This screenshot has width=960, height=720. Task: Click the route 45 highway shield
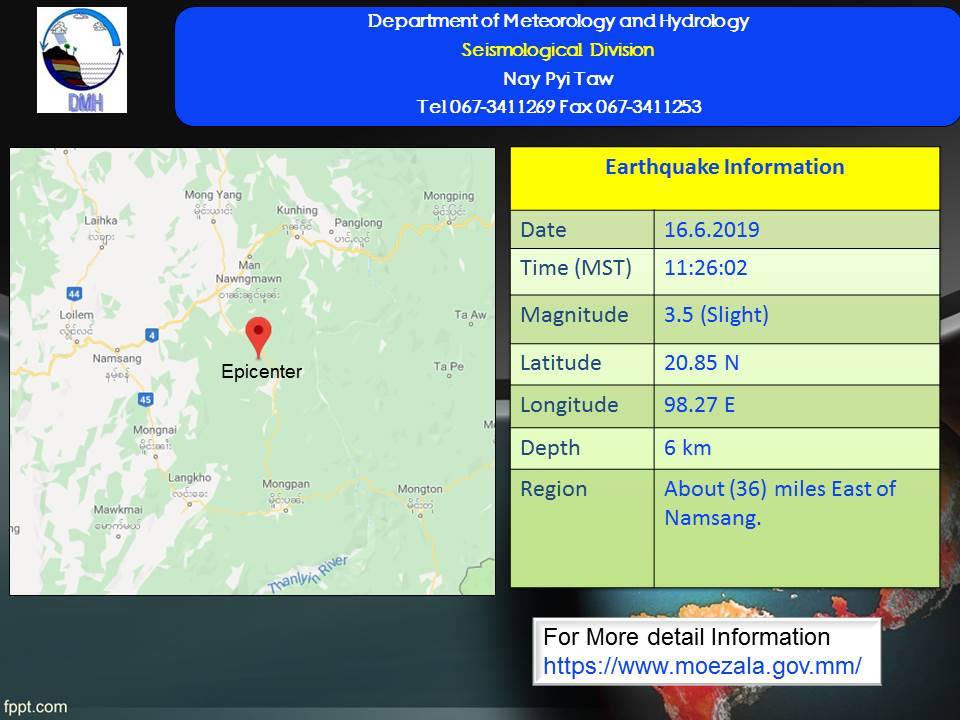(145, 400)
